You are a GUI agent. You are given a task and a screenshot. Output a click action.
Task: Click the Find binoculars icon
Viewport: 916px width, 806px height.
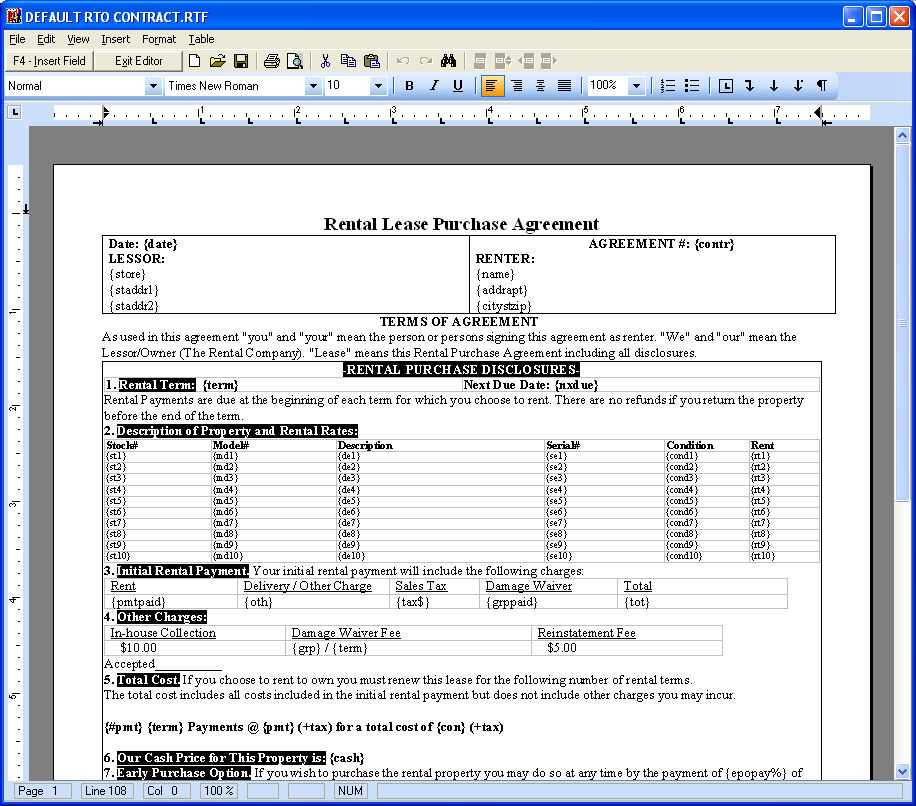click(x=448, y=61)
